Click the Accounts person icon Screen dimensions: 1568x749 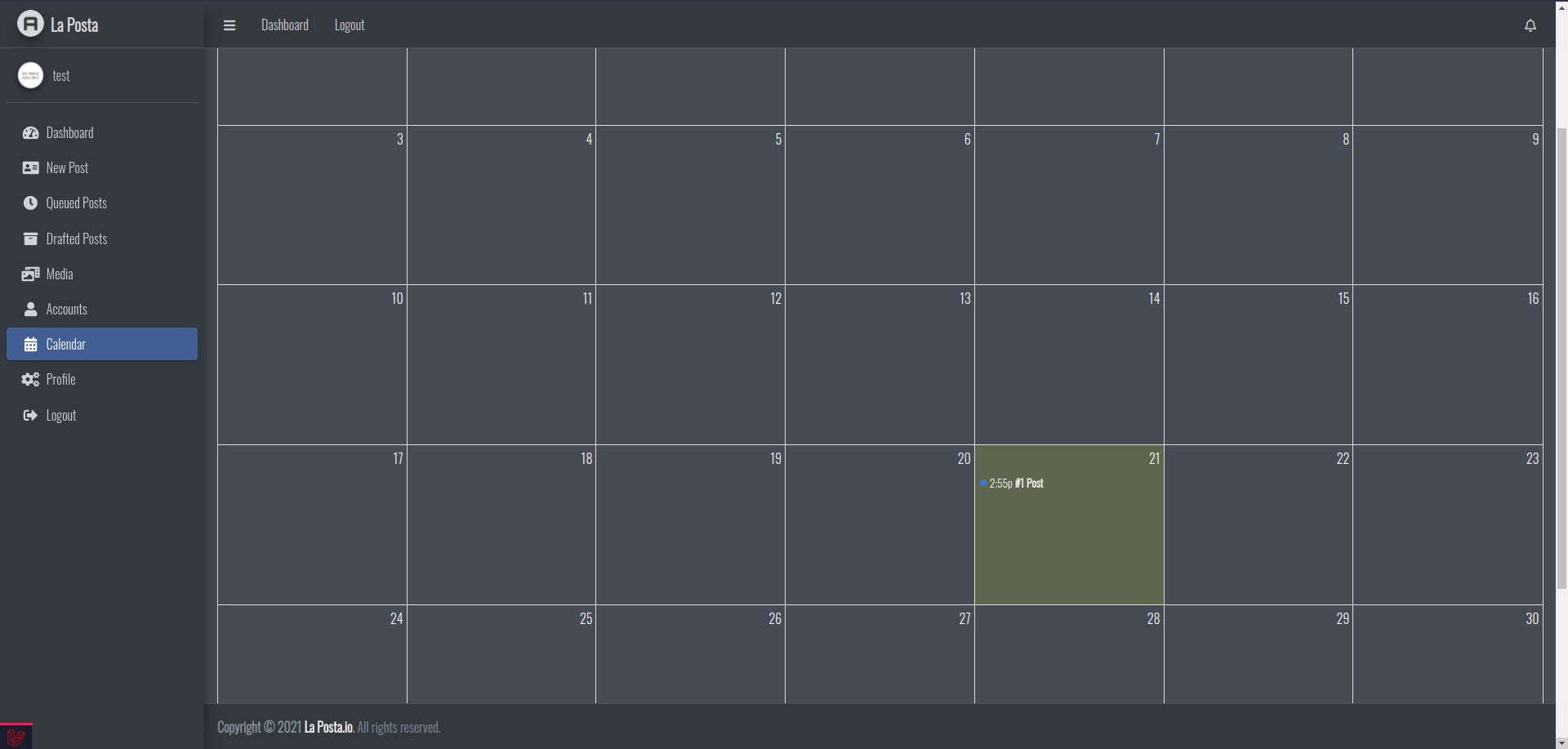(30, 309)
